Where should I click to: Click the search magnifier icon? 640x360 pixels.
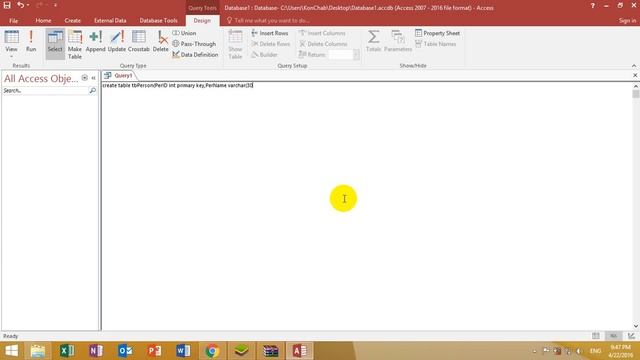(x=93, y=91)
